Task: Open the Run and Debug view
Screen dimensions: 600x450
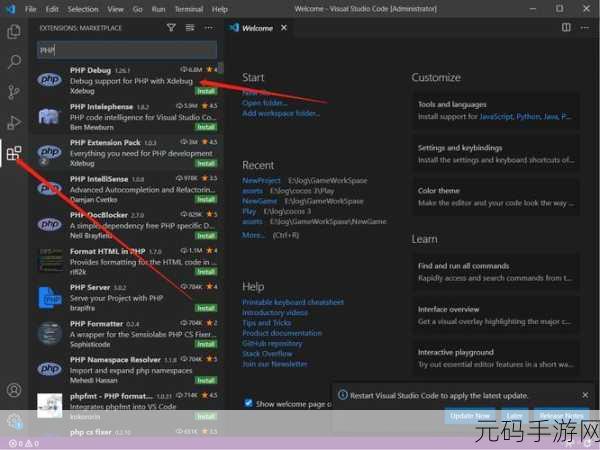Action: (x=14, y=122)
